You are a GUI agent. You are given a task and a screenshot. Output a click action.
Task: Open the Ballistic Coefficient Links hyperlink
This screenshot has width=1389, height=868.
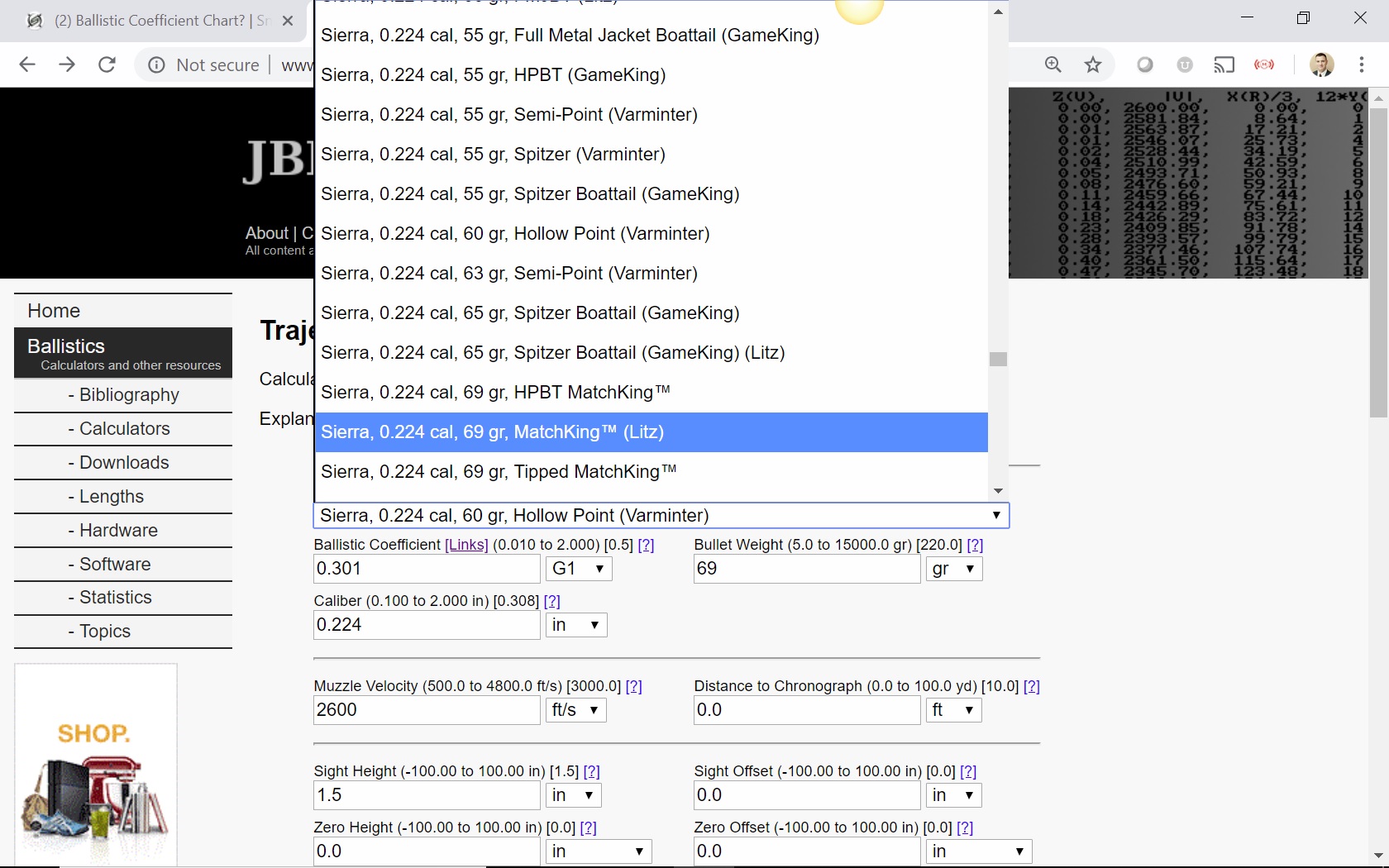pyautogui.click(x=466, y=545)
